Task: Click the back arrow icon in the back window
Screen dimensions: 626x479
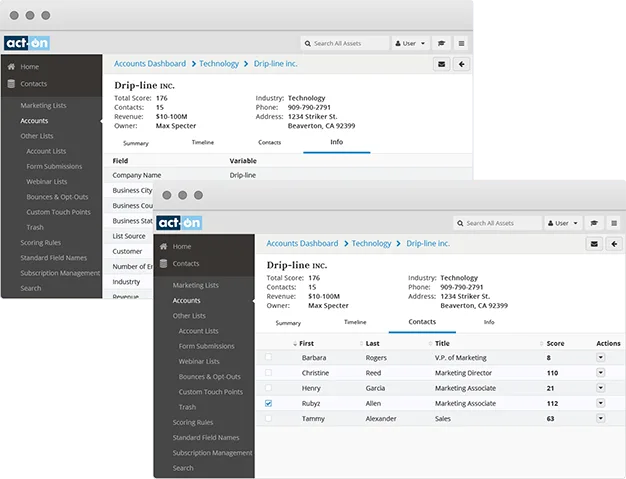Action: point(462,64)
